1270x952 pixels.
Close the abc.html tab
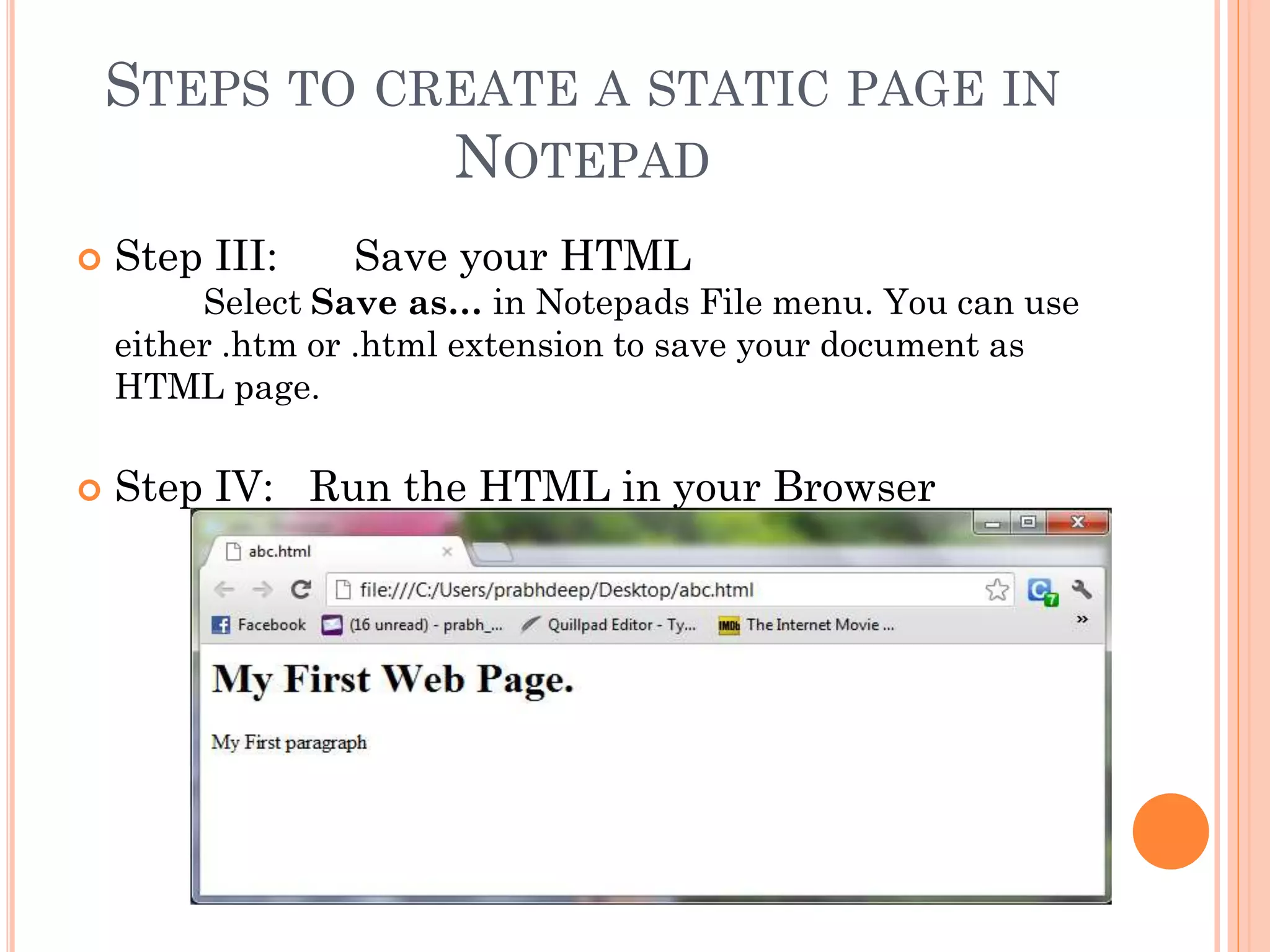pyautogui.click(x=447, y=552)
